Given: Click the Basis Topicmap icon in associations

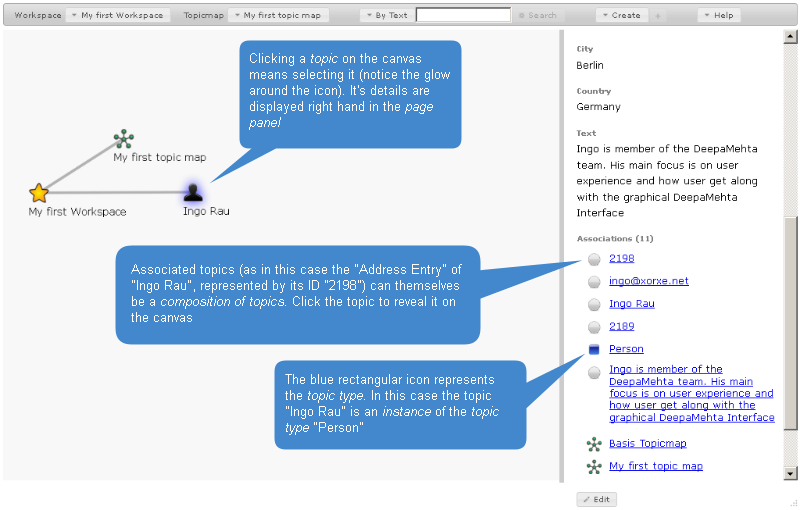Looking at the screenshot, I should [594, 444].
